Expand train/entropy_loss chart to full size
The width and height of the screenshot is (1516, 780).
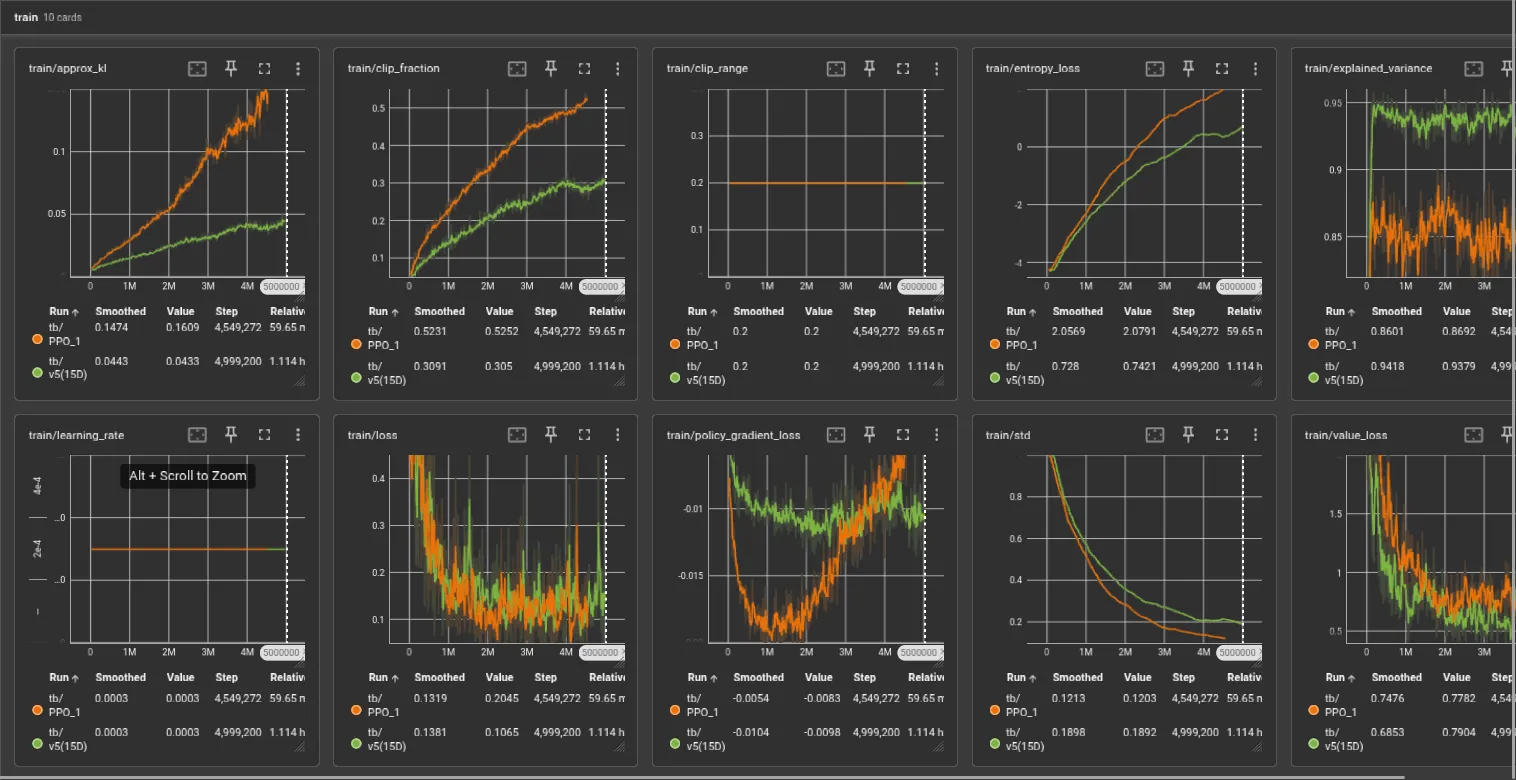click(1223, 68)
